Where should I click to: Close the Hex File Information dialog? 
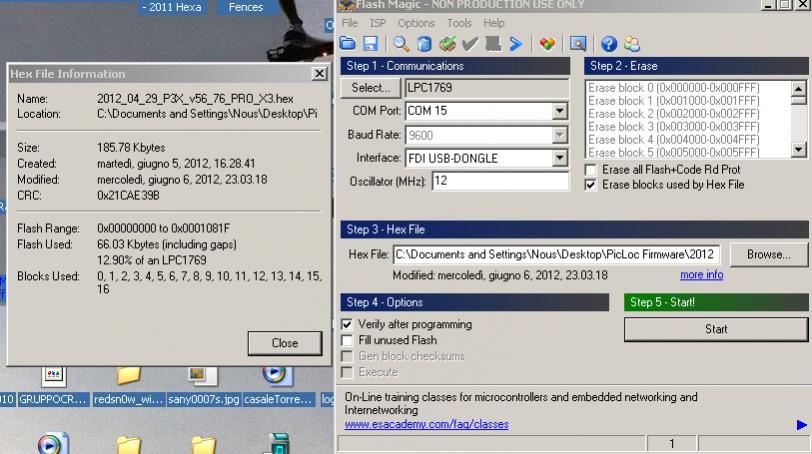pos(284,343)
